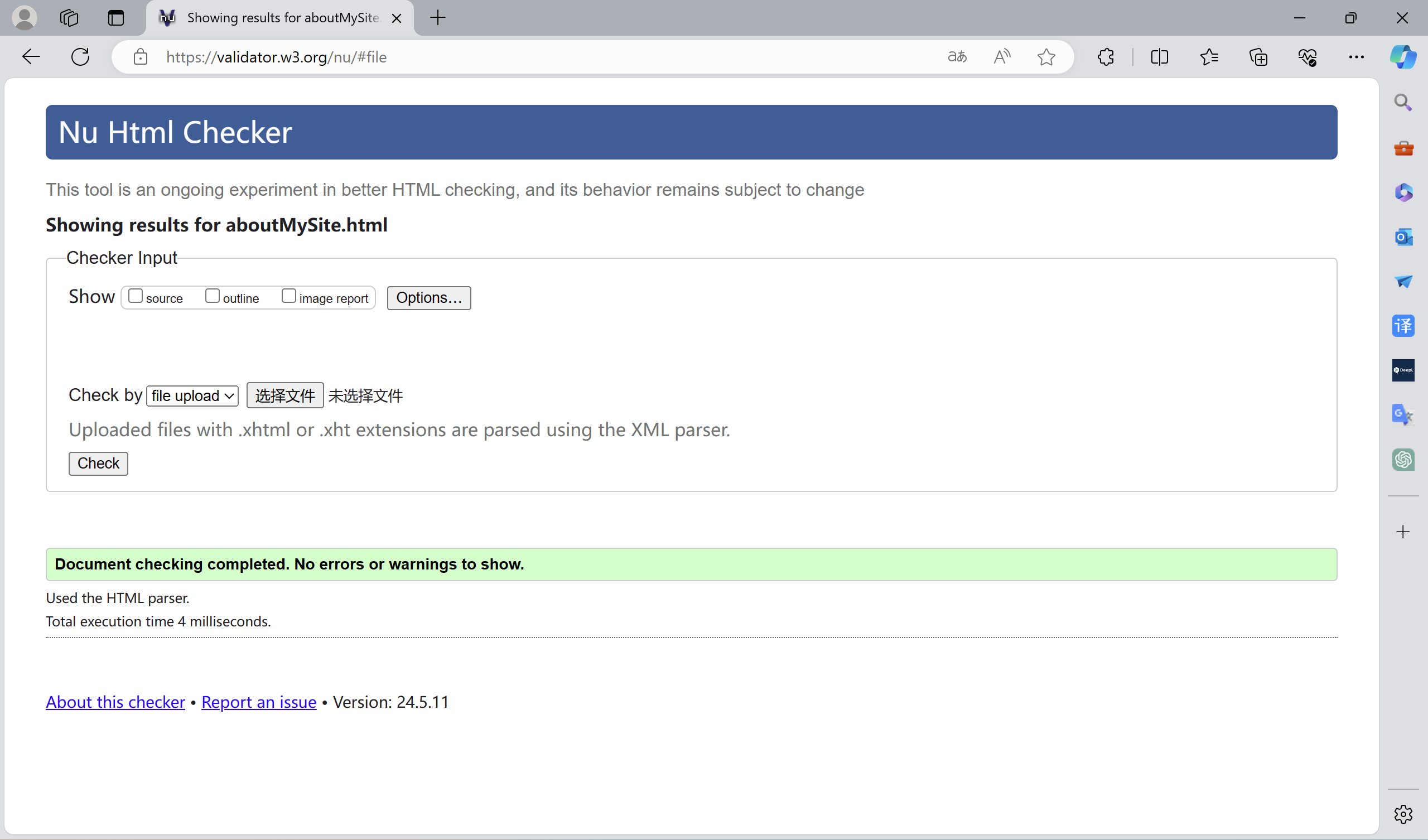Open a new browser tab
This screenshot has height=840, width=1428.
pyautogui.click(x=437, y=18)
